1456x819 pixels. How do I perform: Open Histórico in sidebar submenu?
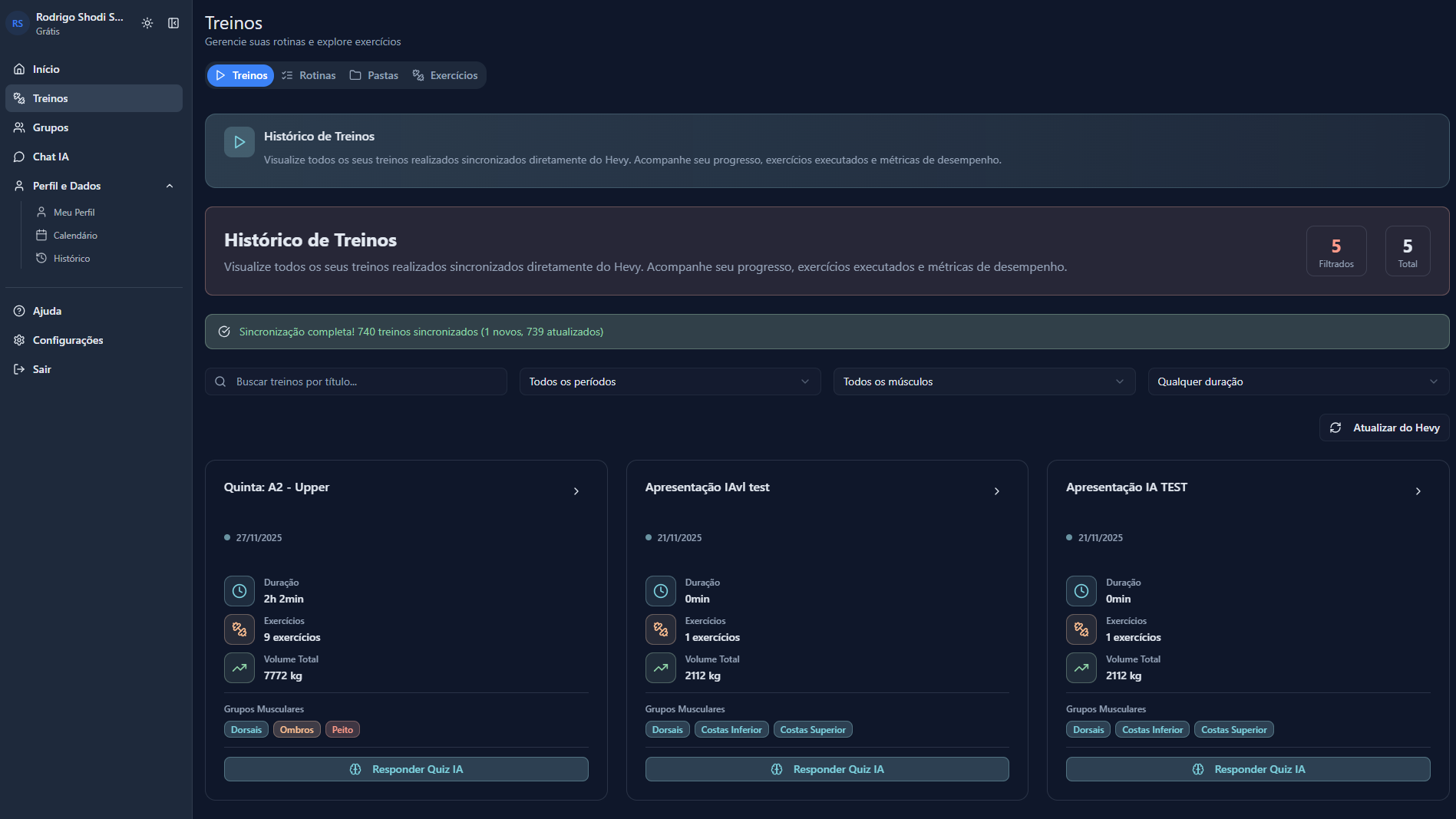pos(71,259)
